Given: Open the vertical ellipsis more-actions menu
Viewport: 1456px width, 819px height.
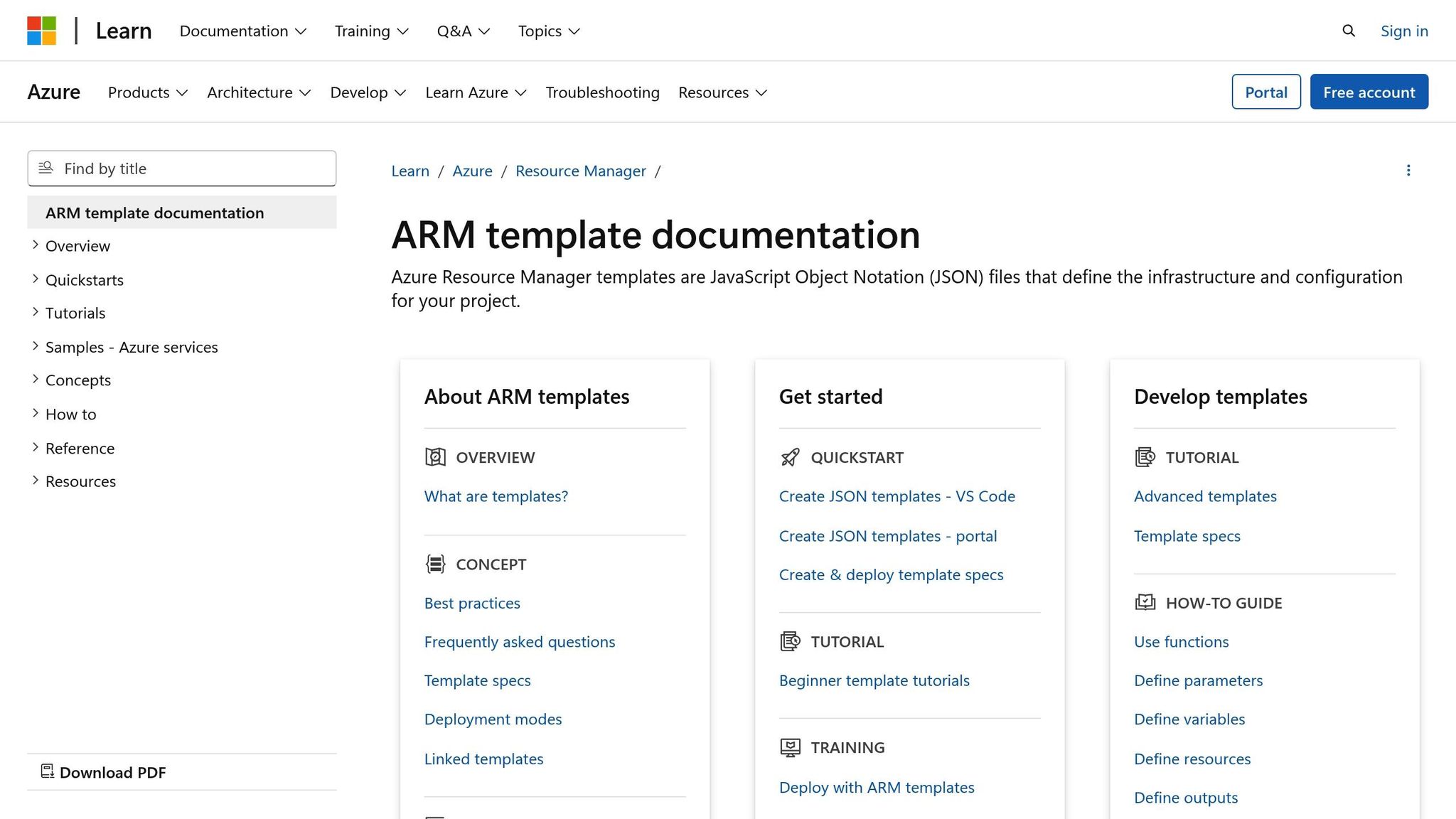Looking at the screenshot, I should 1408,171.
